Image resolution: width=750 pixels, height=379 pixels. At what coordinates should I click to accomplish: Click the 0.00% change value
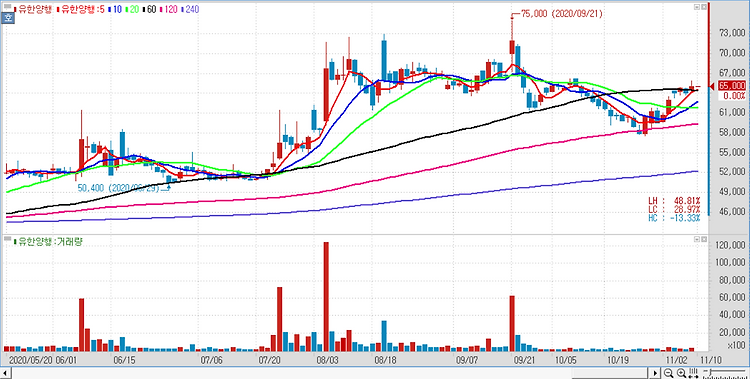point(734,96)
